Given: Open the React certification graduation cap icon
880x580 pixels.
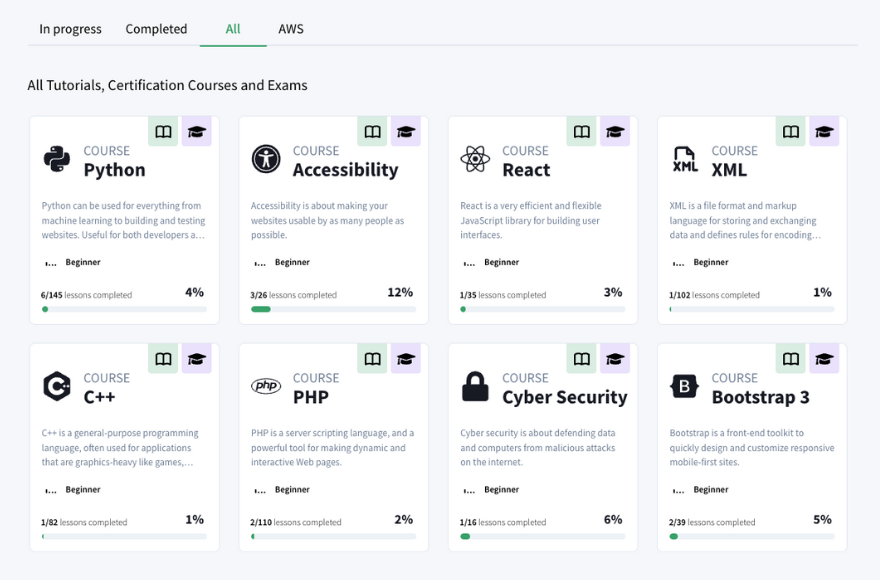Looking at the screenshot, I should coord(615,131).
